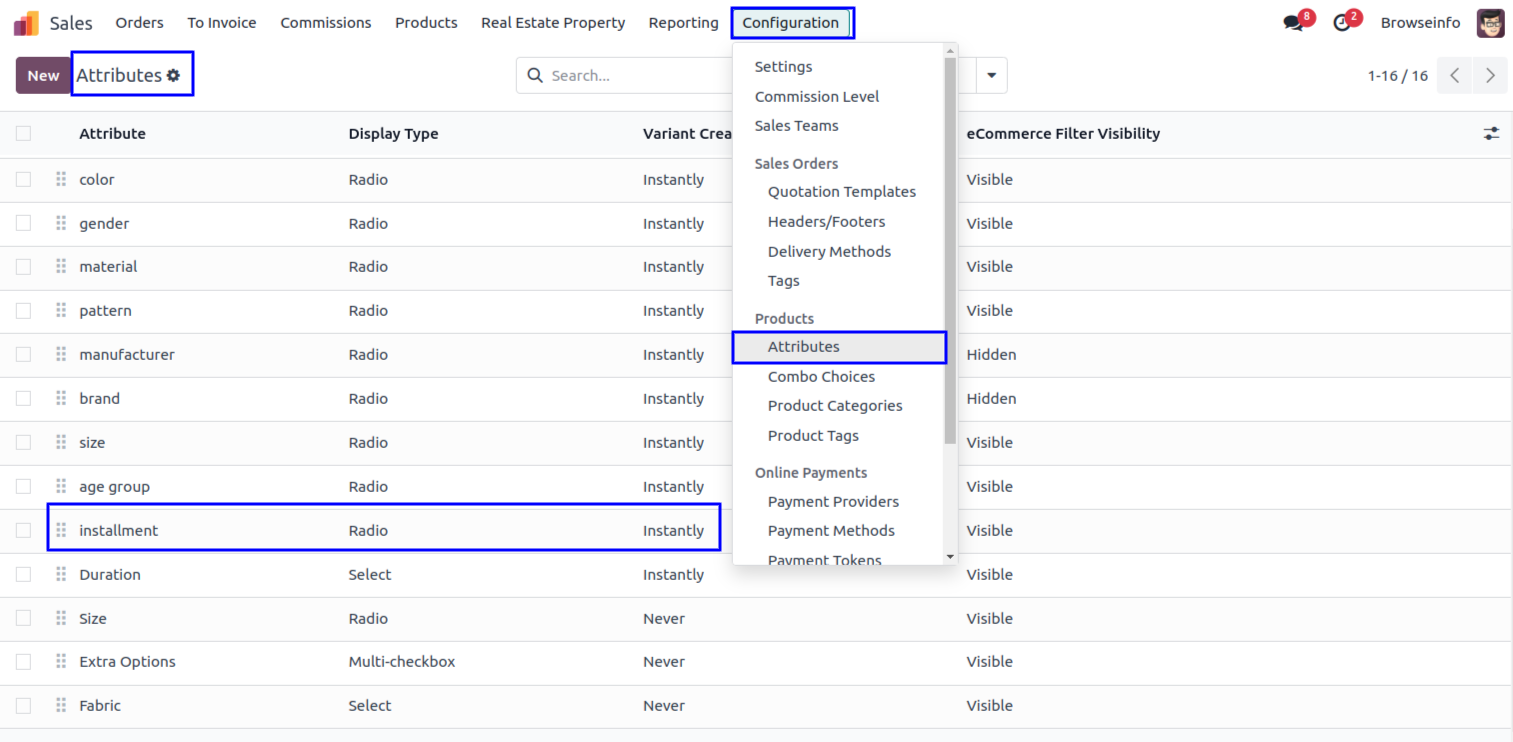1513x742 pixels.
Task: Open the activities clock icon
Action: pyautogui.click(x=1342, y=23)
